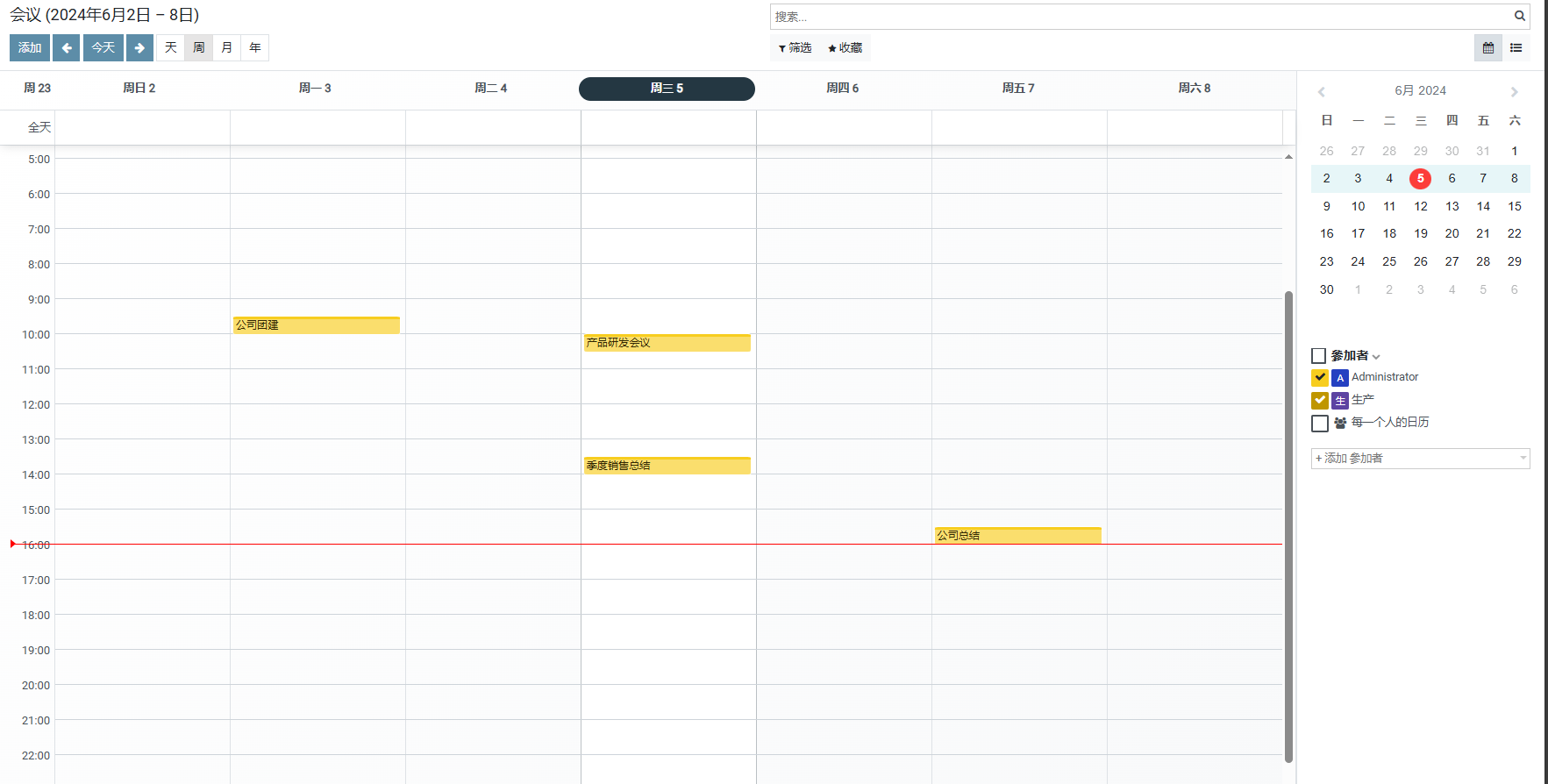Click the 添加 button
Viewport: 1548px width, 784px height.
click(x=30, y=47)
